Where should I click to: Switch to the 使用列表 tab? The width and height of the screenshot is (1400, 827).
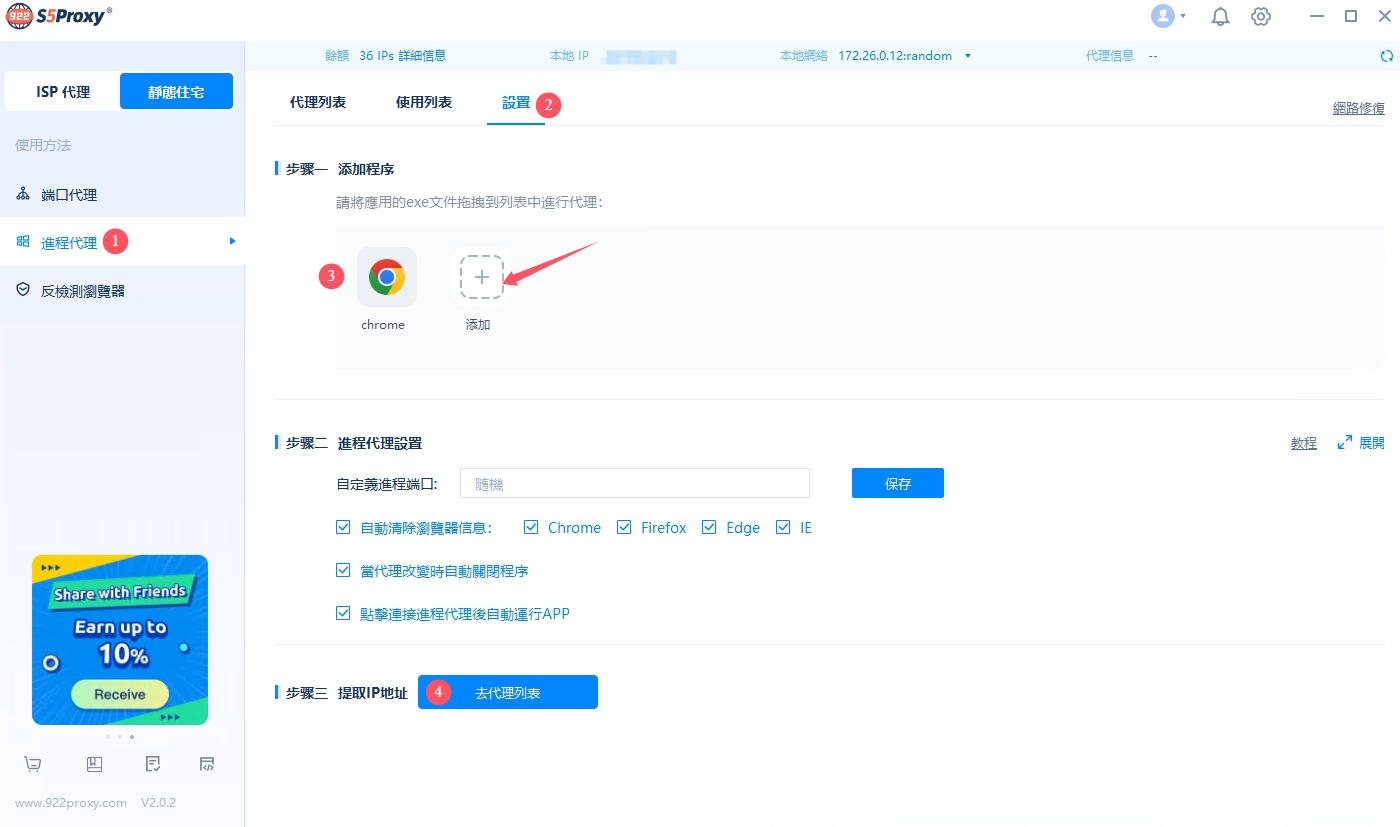pyautogui.click(x=424, y=103)
